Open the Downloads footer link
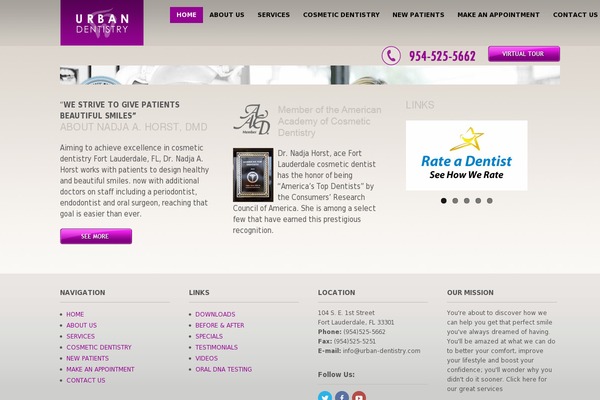Screen dimensions: 600x400 point(215,314)
